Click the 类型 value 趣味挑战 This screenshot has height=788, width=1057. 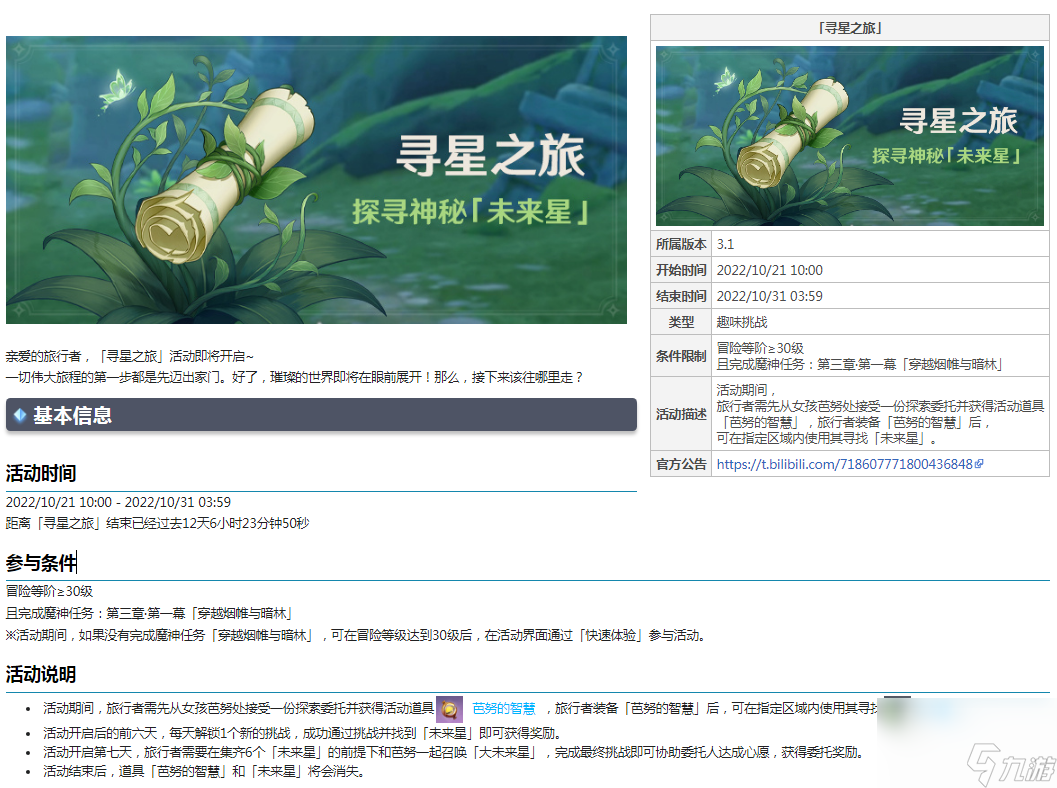point(742,322)
